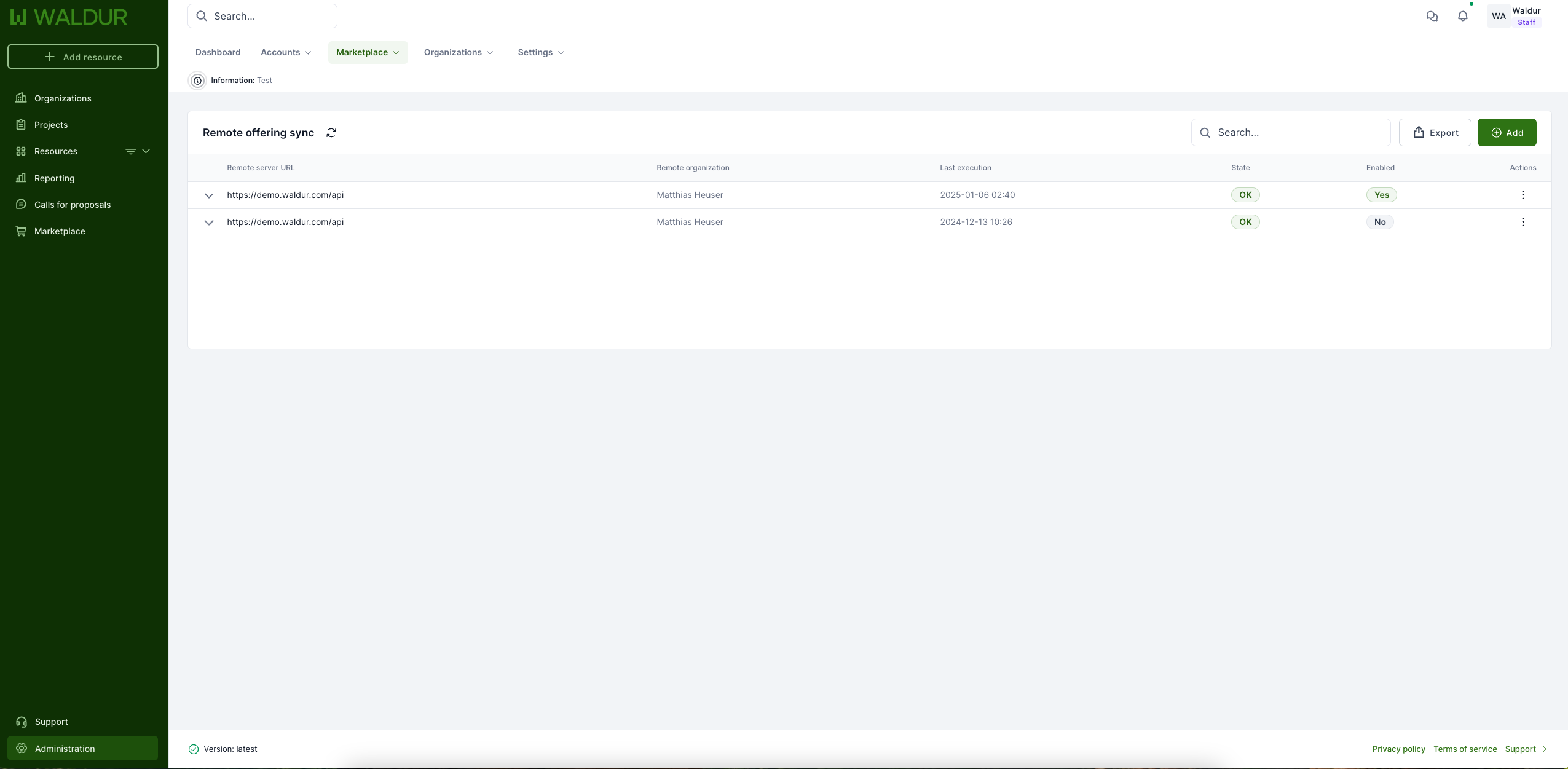Screen dimensions: 1568x769
Task: Click the Resources filter icon in sidebar
Action: pyautogui.click(x=130, y=151)
